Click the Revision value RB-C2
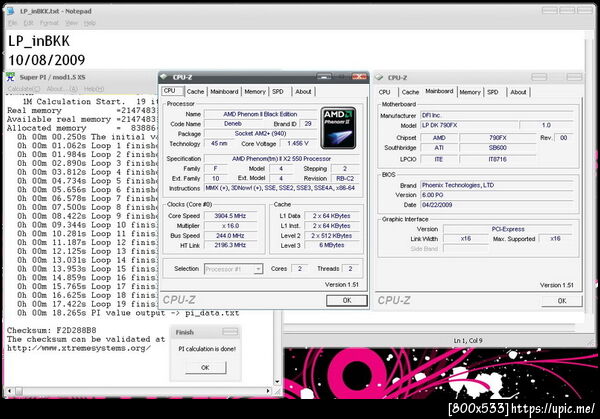The width and height of the screenshot is (600, 419). (x=345, y=178)
